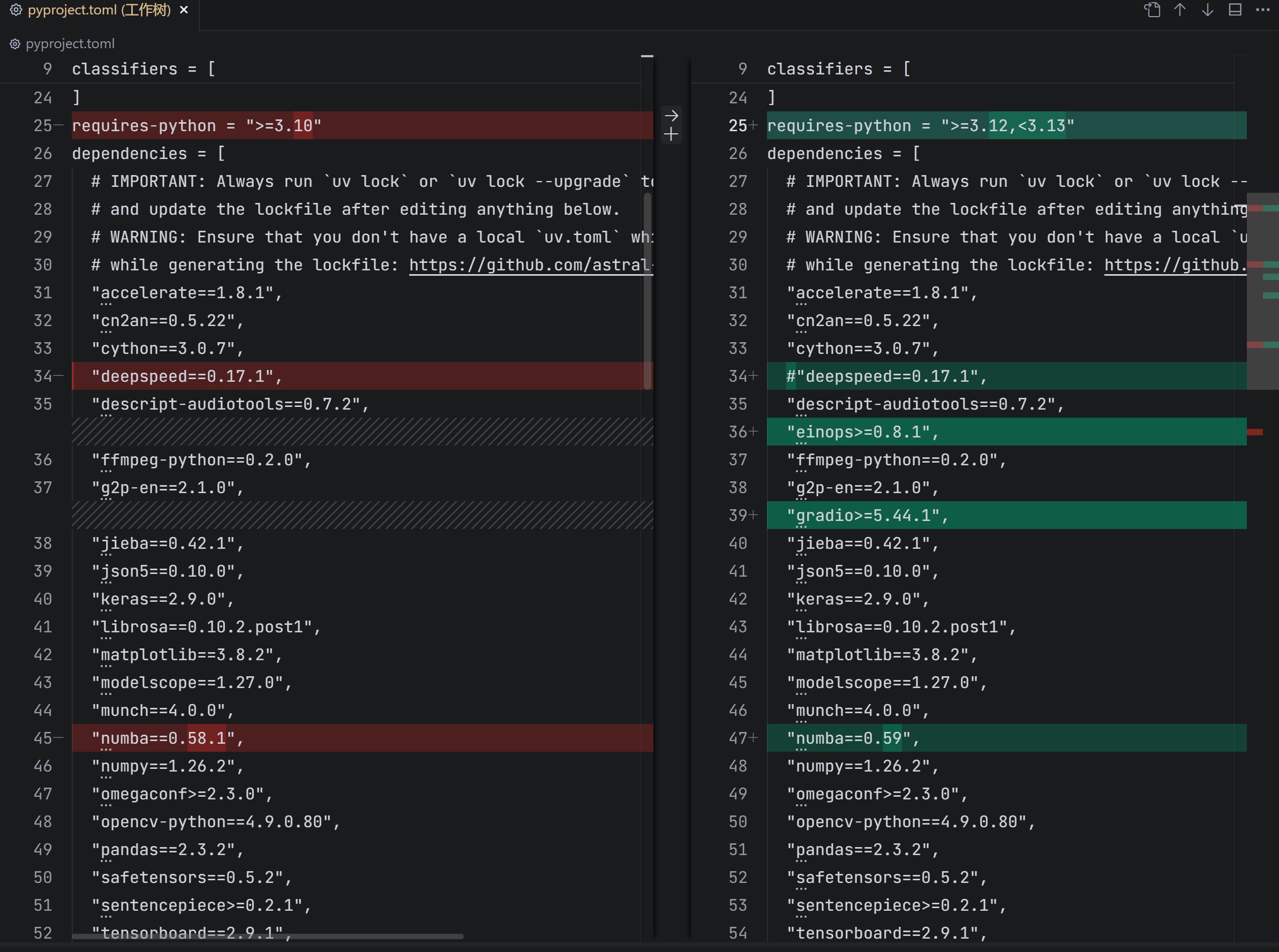Image resolution: width=1279 pixels, height=952 pixels.
Task: Click the left pane vertical scrollbar thumb
Action: coord(648,291)
